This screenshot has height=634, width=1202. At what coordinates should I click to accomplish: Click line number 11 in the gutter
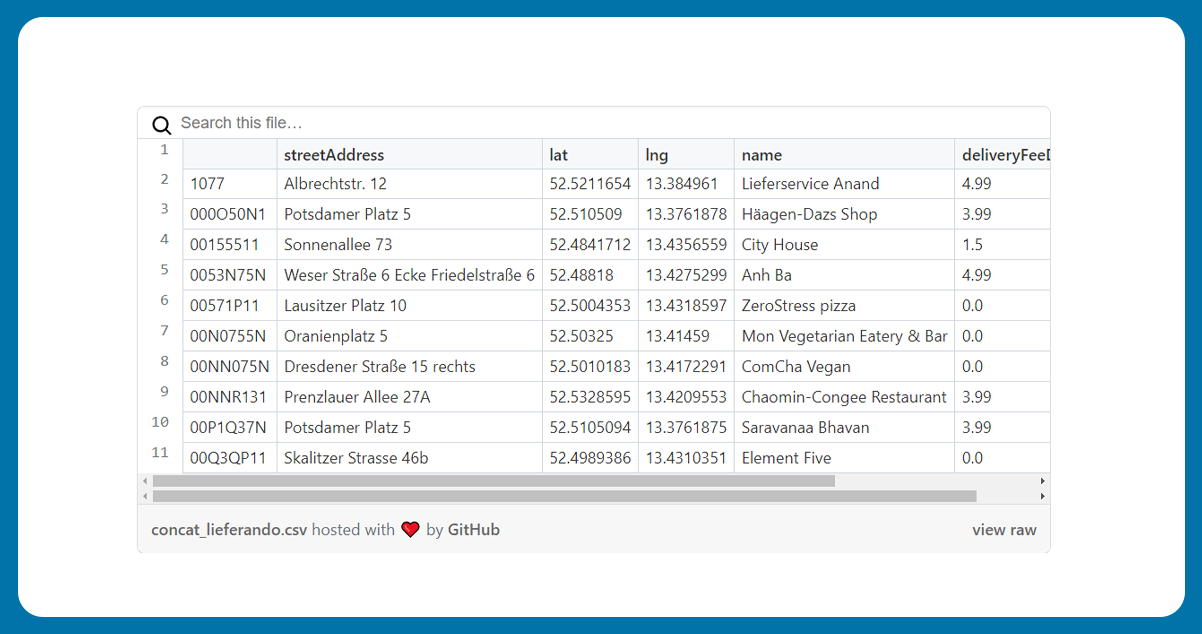pyautogui.click(x=160, y=453)
